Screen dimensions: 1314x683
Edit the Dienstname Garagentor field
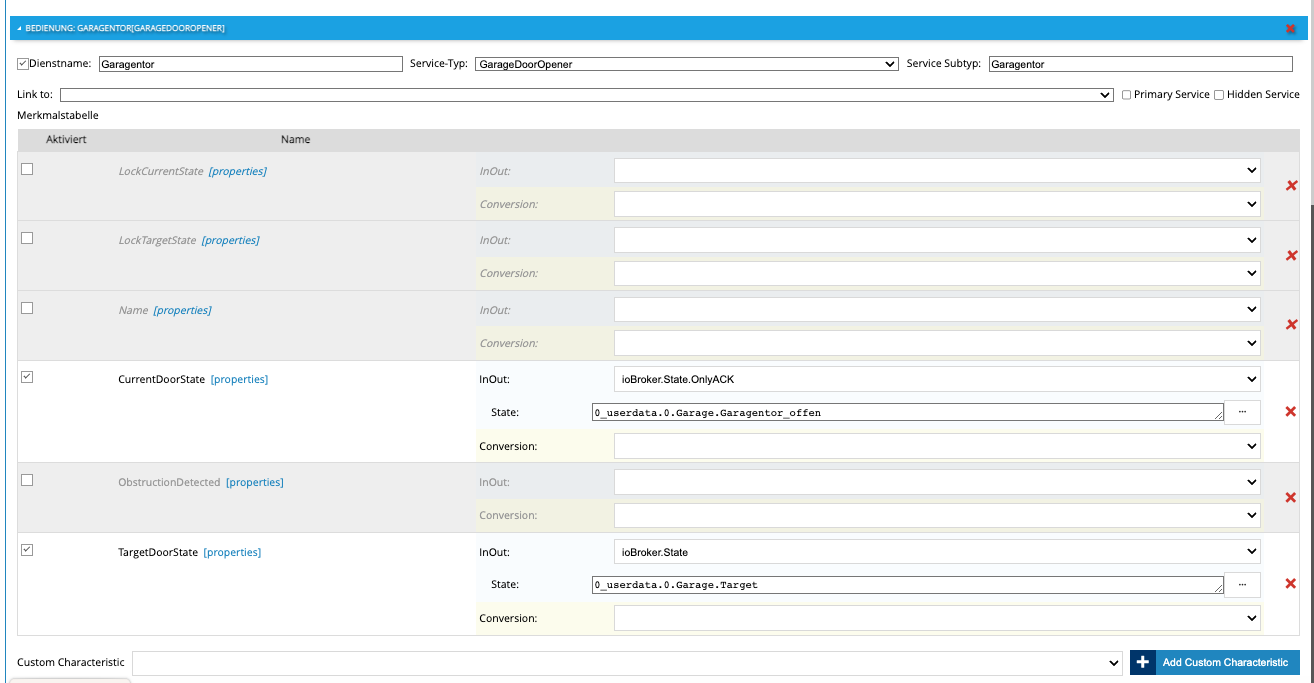click(249, 64)
